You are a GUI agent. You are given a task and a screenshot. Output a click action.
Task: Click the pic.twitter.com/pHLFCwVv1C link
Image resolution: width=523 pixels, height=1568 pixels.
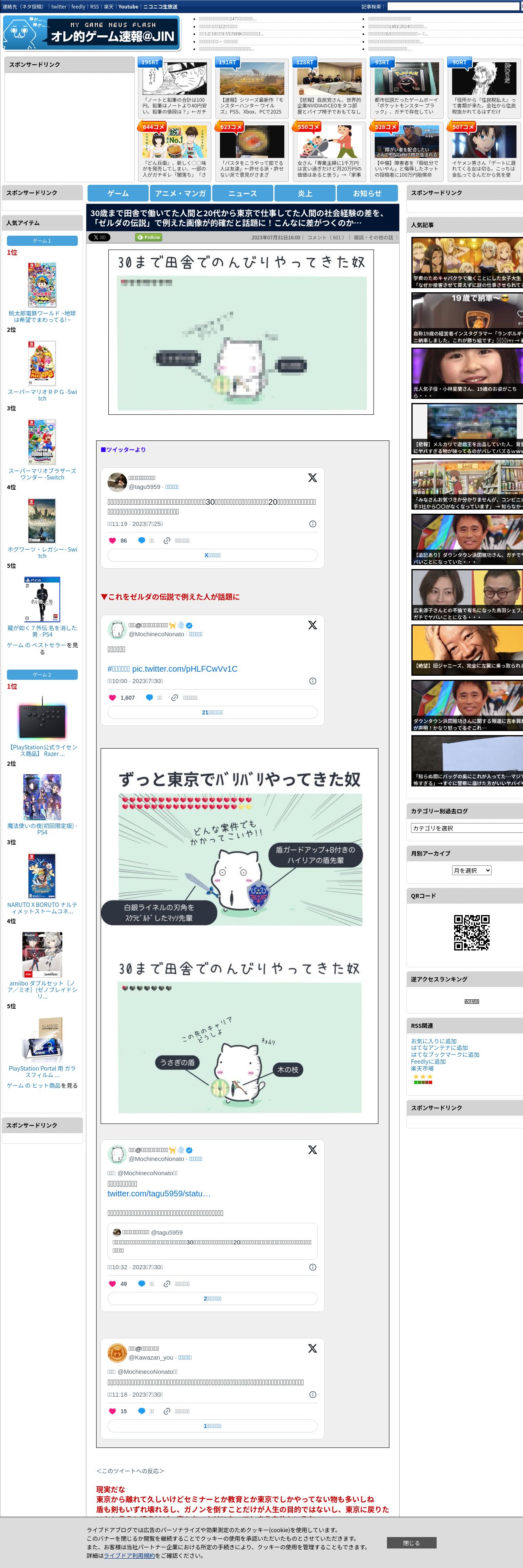(185, 668)
